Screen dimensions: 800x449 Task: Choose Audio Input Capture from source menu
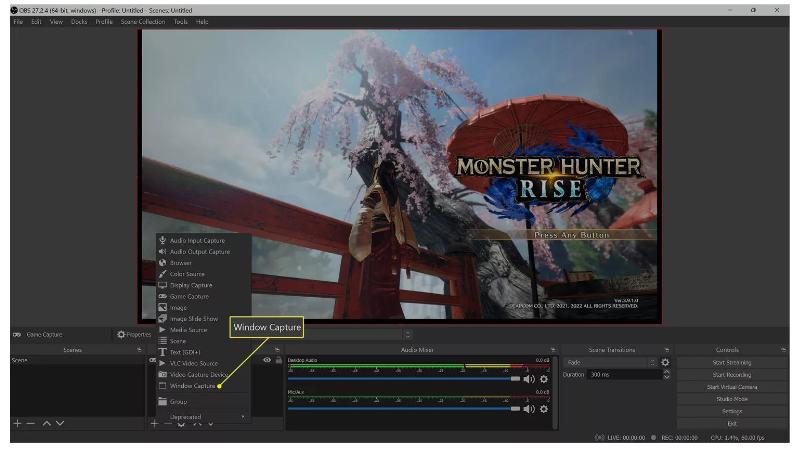coord(203,240)
